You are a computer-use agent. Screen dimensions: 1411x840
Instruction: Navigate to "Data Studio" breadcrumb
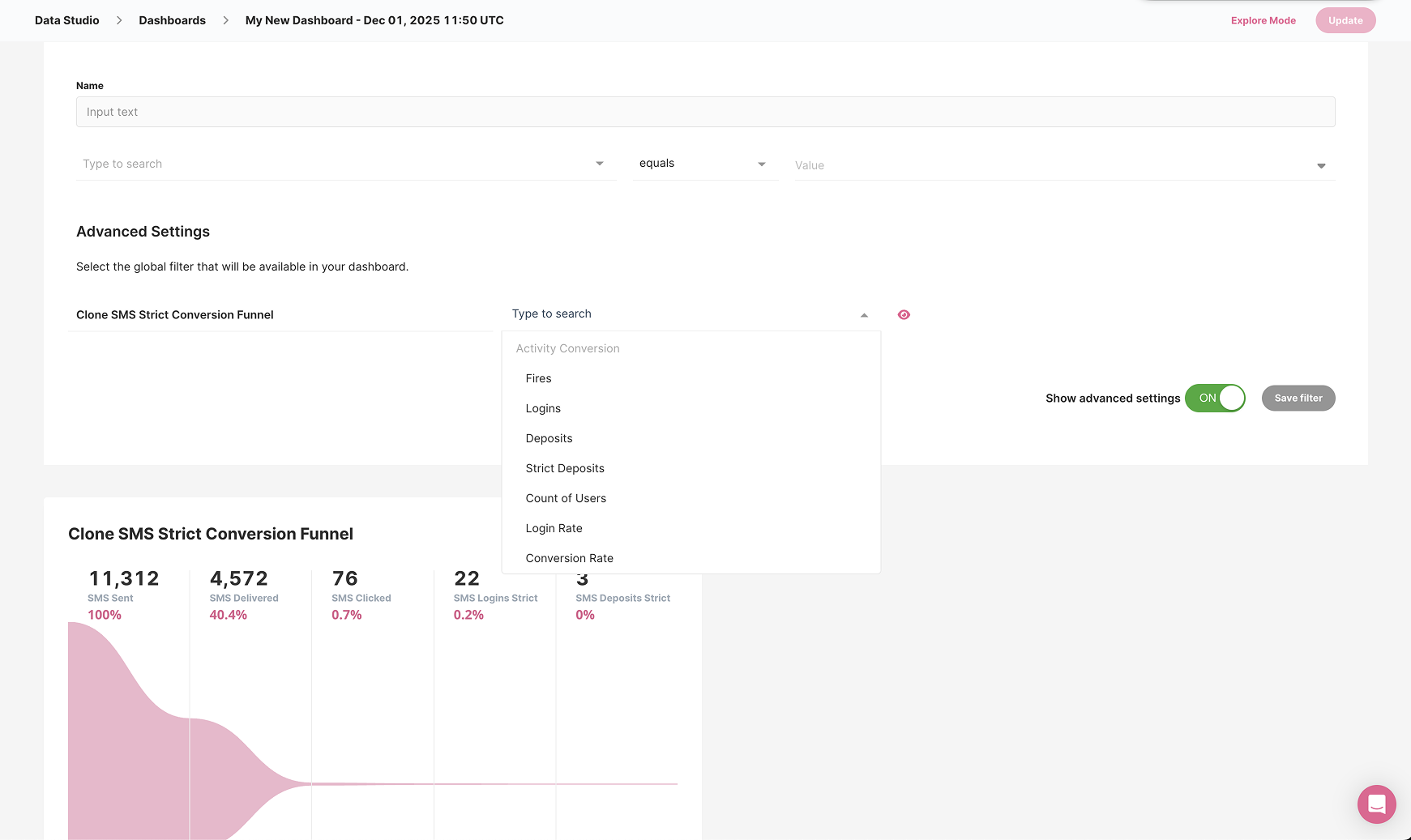(x=66, y=19)
